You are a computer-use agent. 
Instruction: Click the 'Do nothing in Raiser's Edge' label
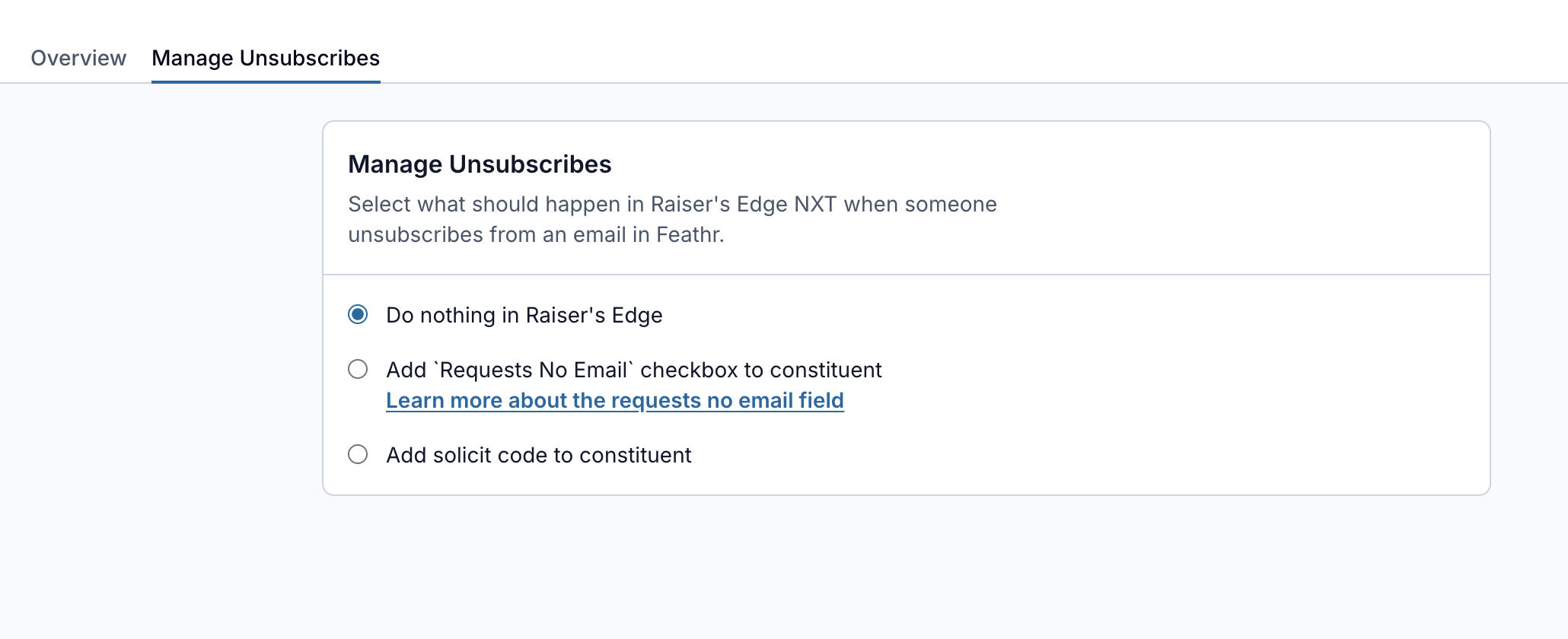(x=524, y=314)
